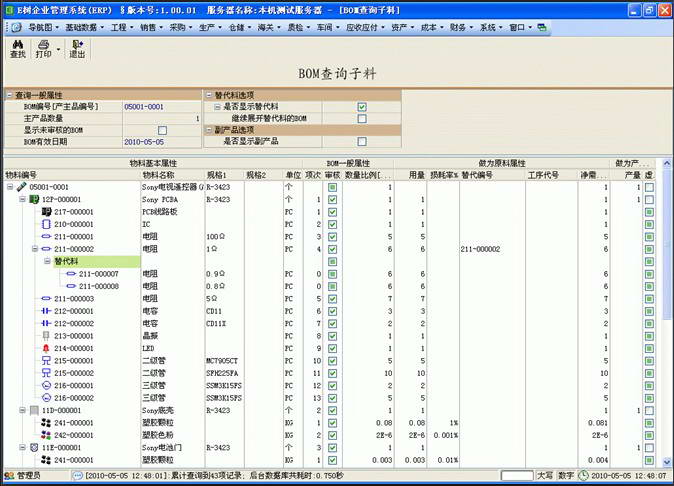
Task: Click the 打印 printer icon
Action: [43, 44]
